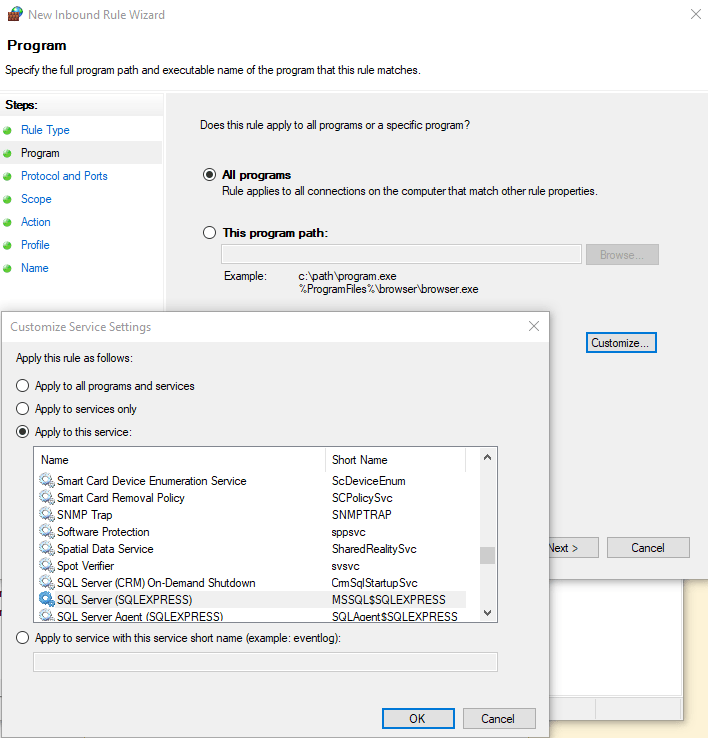Click Smart Card Device Enumeration Service icon
The height and width of the screenshot is (738, 708).
pos(47,481)
